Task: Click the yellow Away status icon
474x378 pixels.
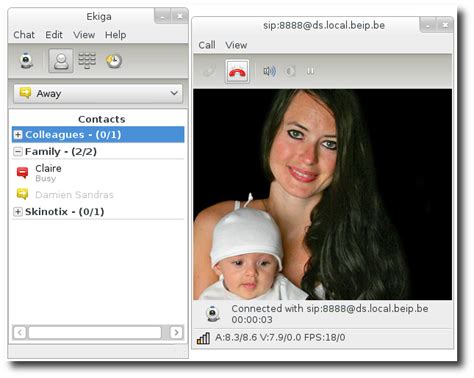Action: (25, 93)
